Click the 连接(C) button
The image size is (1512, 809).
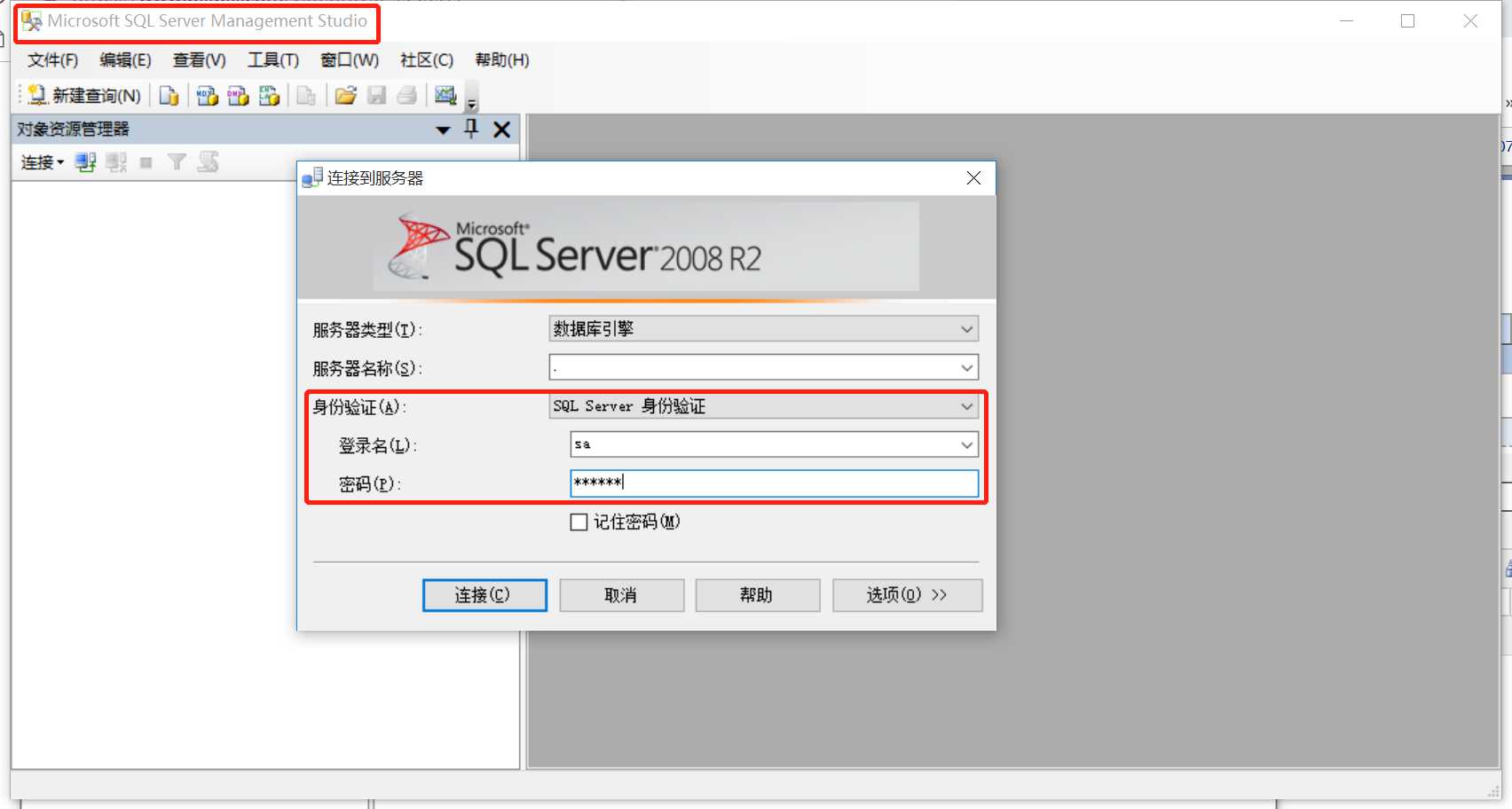(484, 595)
